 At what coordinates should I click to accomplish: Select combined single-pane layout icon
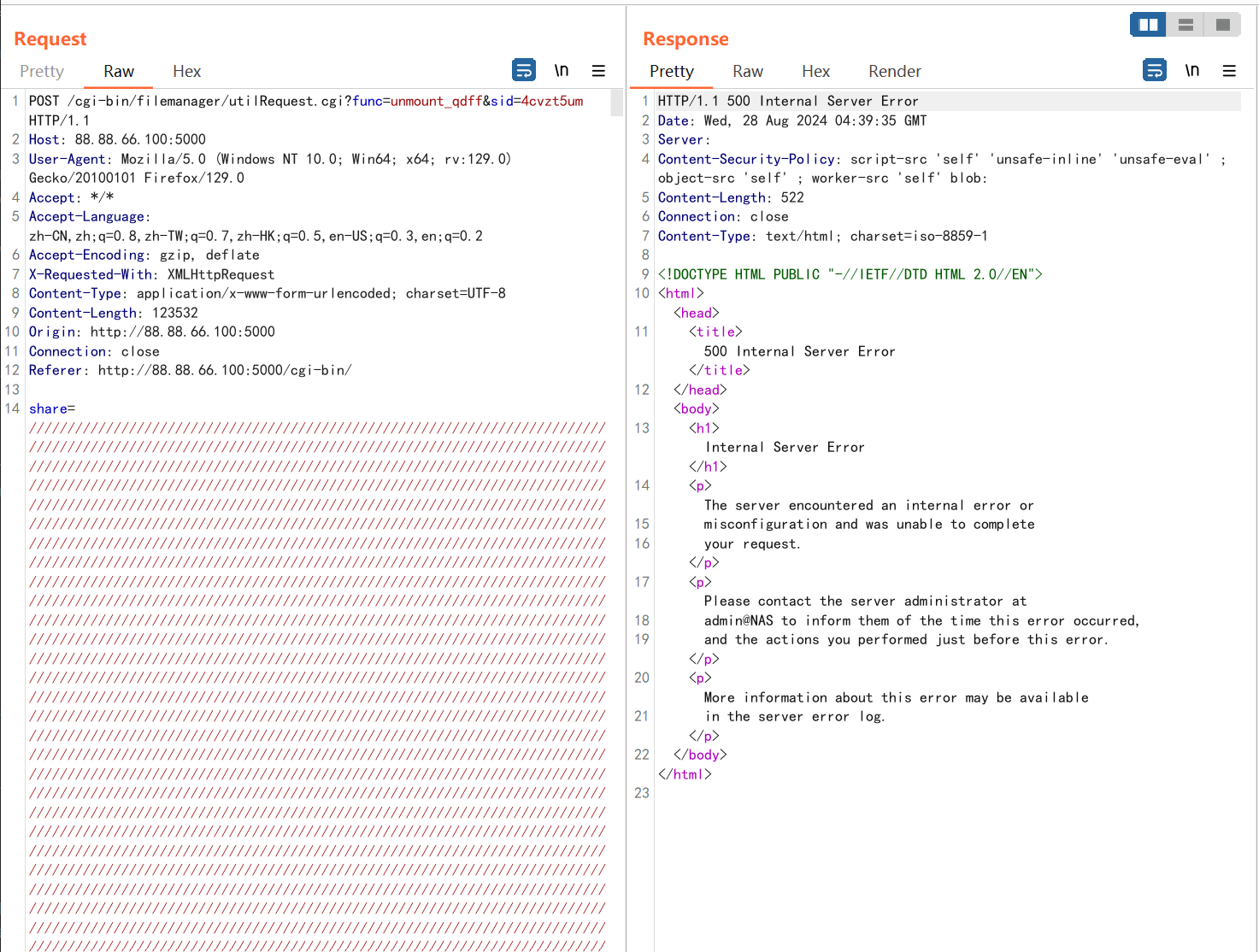coord(1222,25)
